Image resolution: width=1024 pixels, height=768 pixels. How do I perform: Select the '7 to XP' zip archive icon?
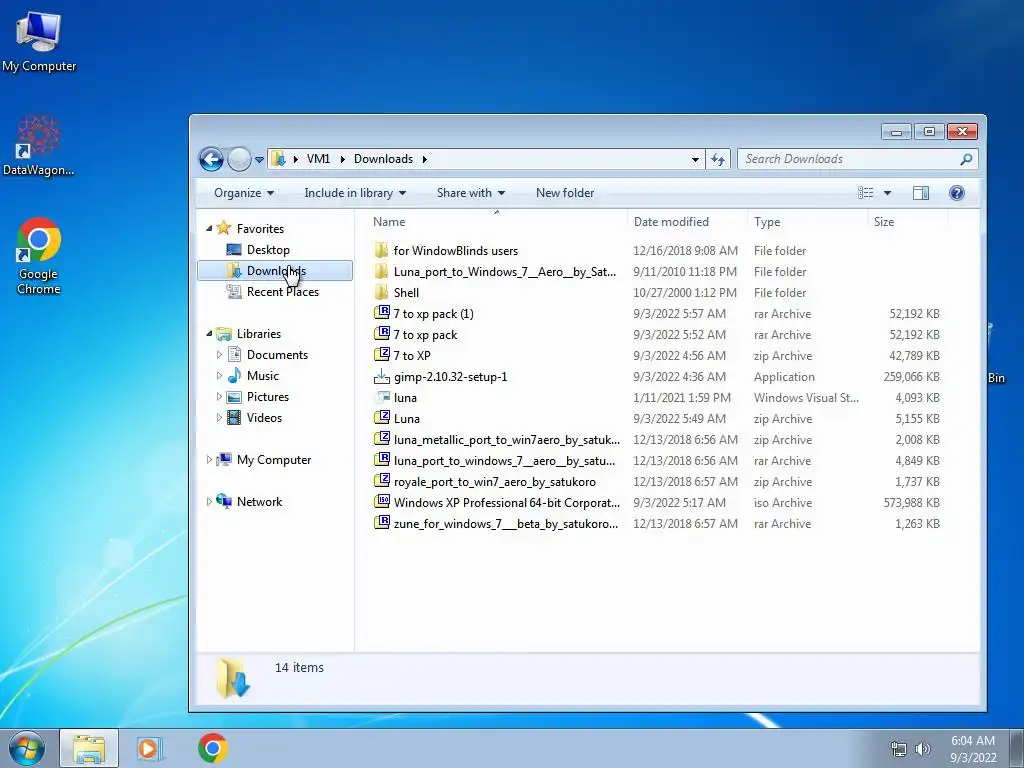pos(381,355)
